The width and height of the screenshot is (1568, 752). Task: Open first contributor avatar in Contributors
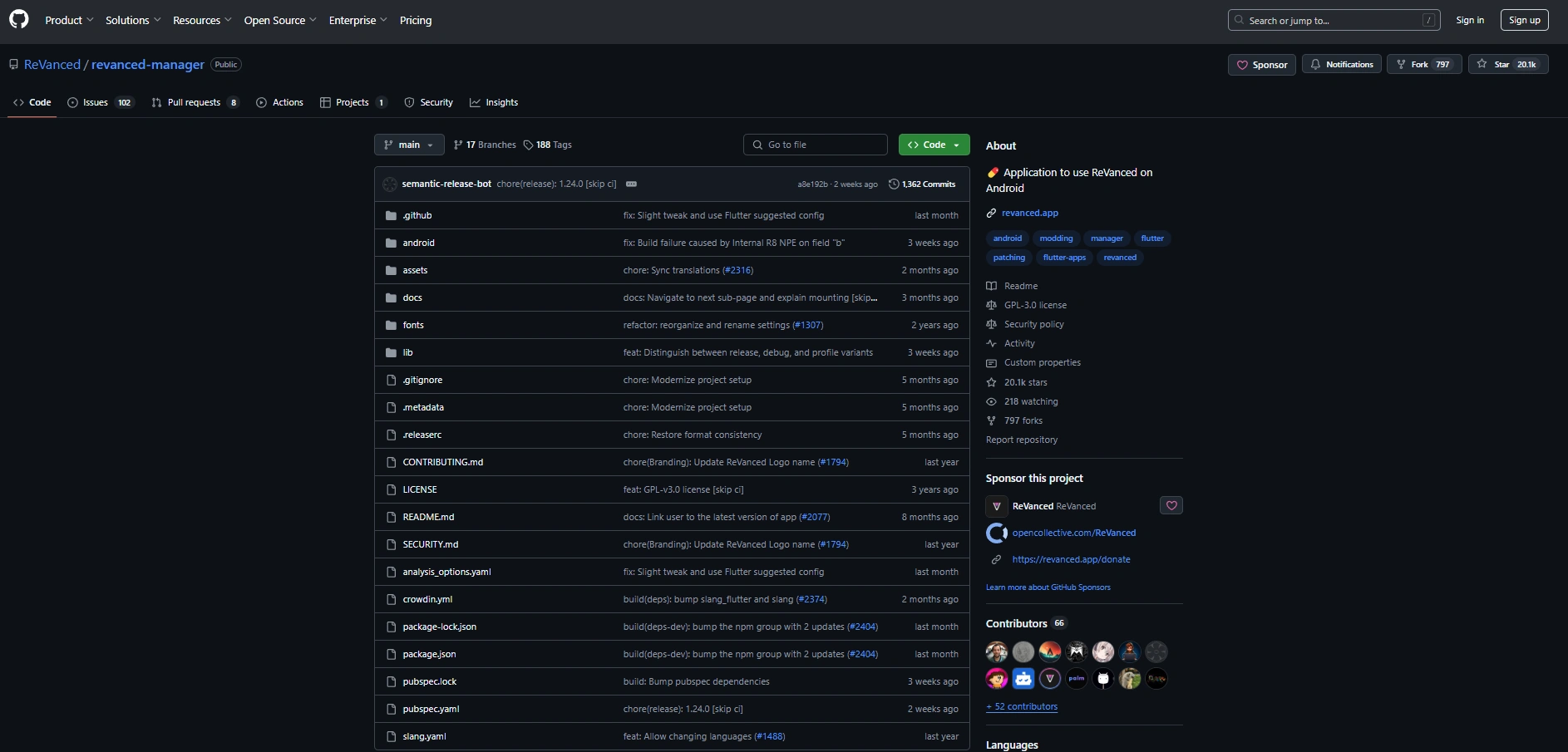click(997, 651)
